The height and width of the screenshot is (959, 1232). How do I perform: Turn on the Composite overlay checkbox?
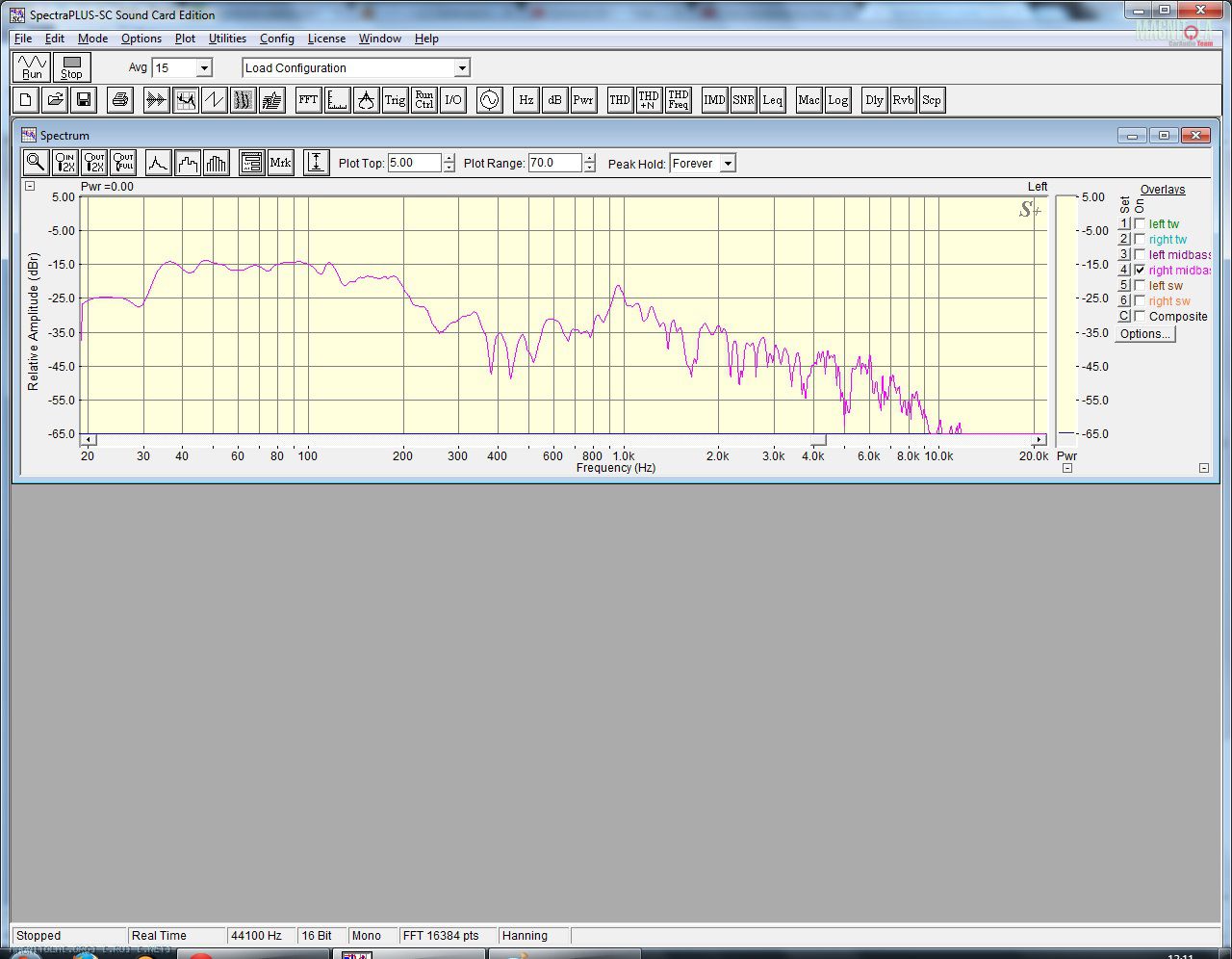pyautogui.click(x=1140, y=317)
